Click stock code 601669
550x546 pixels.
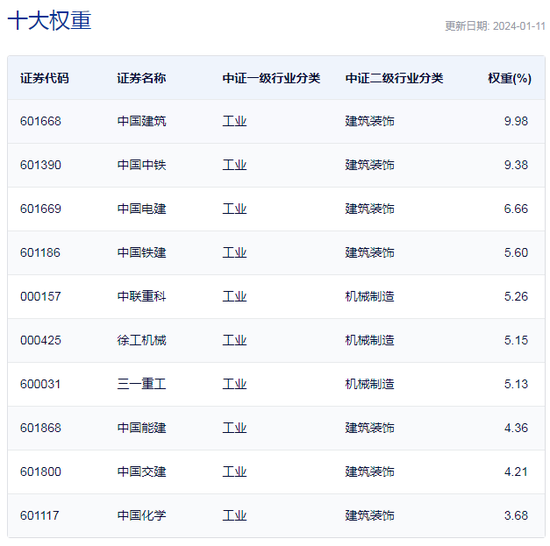point(41,209)
